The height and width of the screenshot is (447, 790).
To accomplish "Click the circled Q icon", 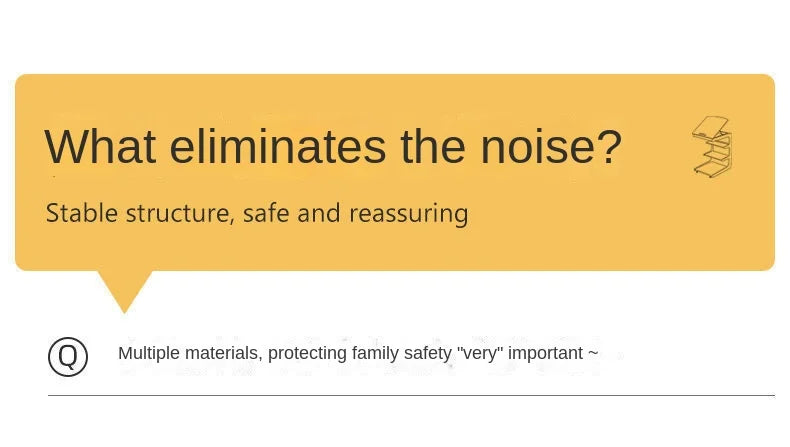I will [68, 357].
